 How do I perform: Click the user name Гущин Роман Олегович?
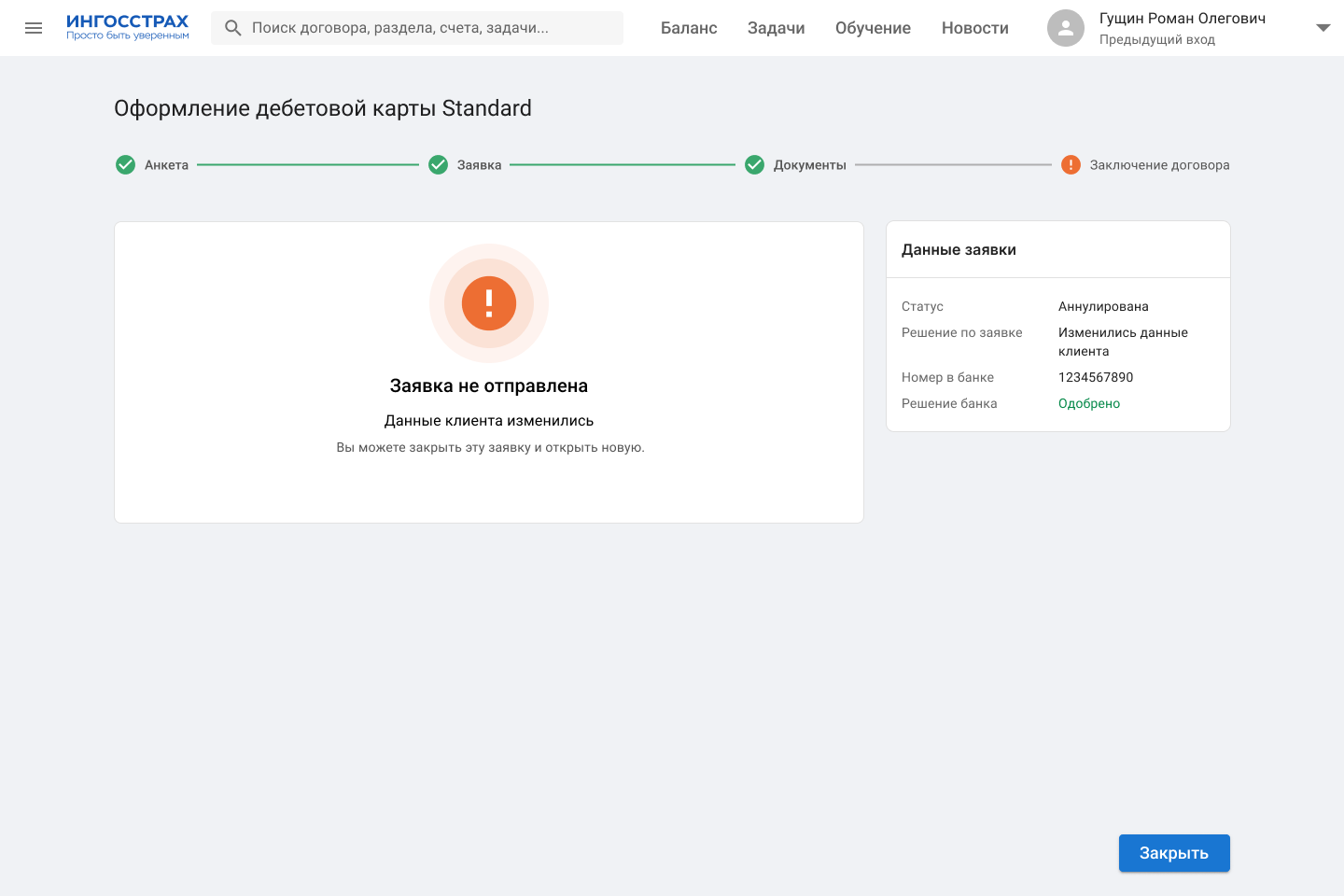pyautogui.click(x=1182, y=19)
